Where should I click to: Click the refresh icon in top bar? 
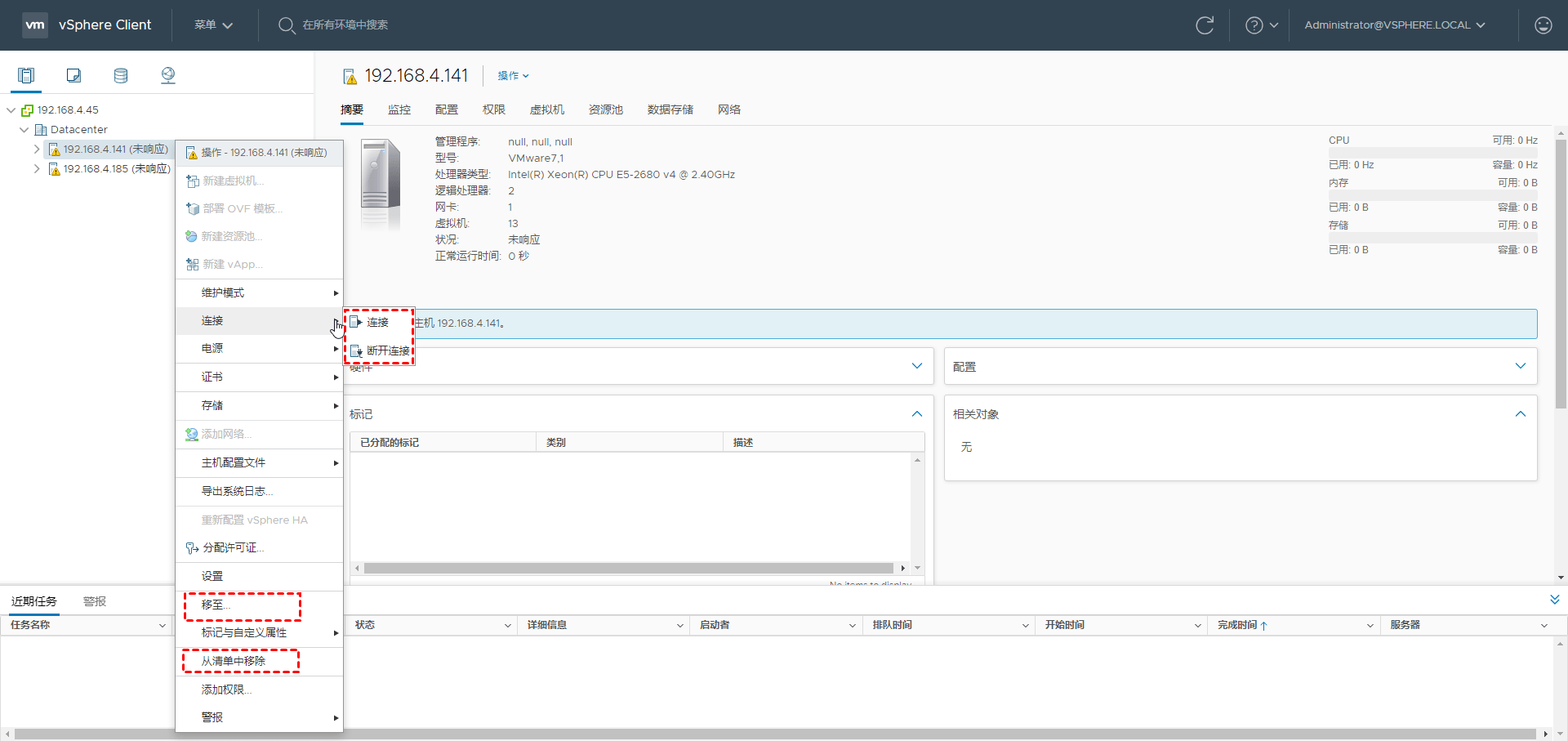(x=1205, y=25)
